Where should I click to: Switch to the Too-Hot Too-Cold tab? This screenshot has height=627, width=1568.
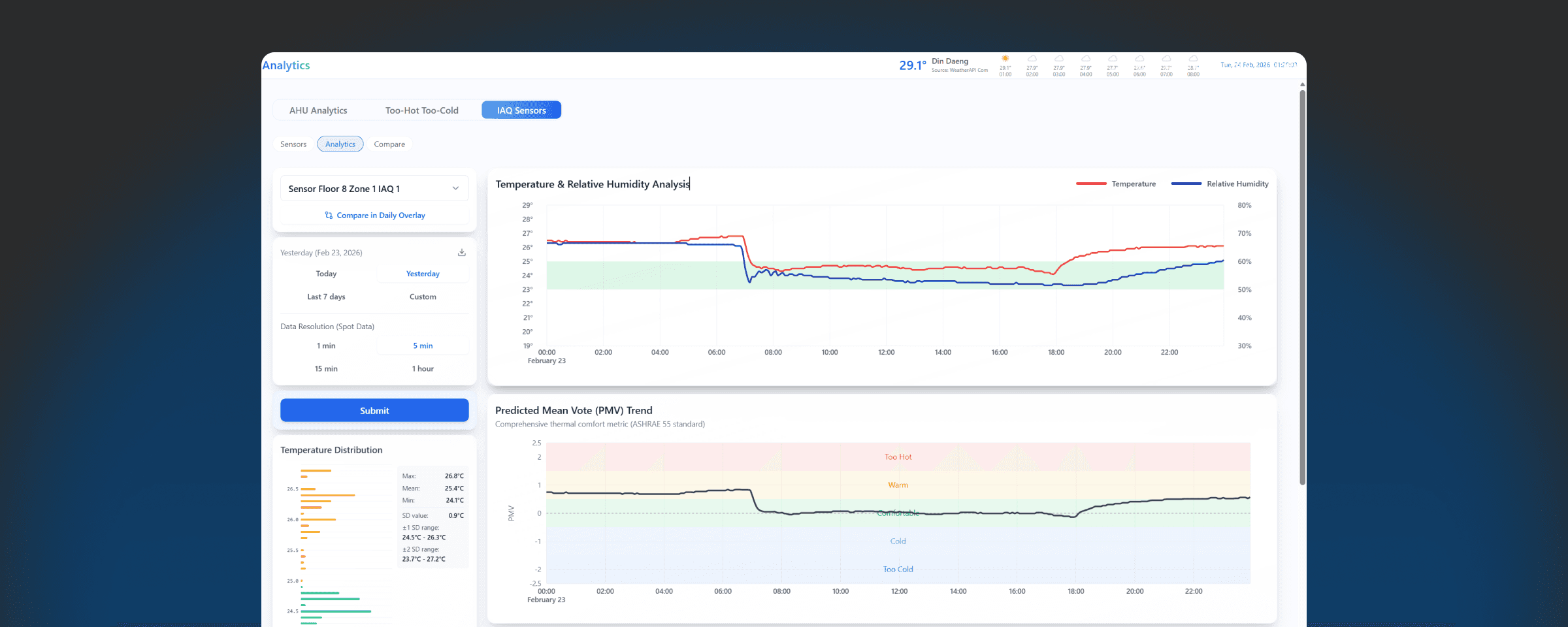coord(422,110)
